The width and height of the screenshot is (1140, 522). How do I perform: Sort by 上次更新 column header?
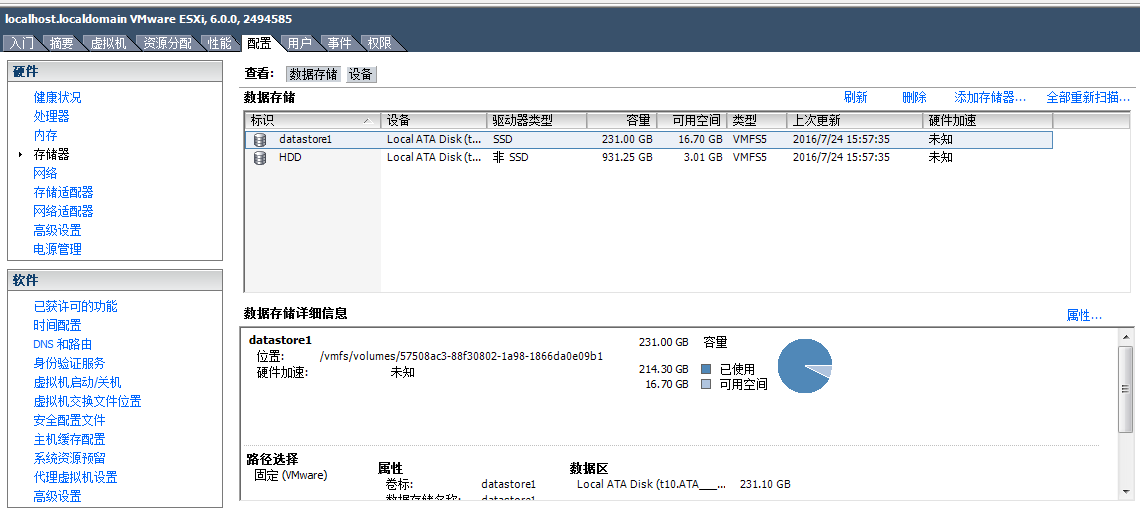click(855, 121)
